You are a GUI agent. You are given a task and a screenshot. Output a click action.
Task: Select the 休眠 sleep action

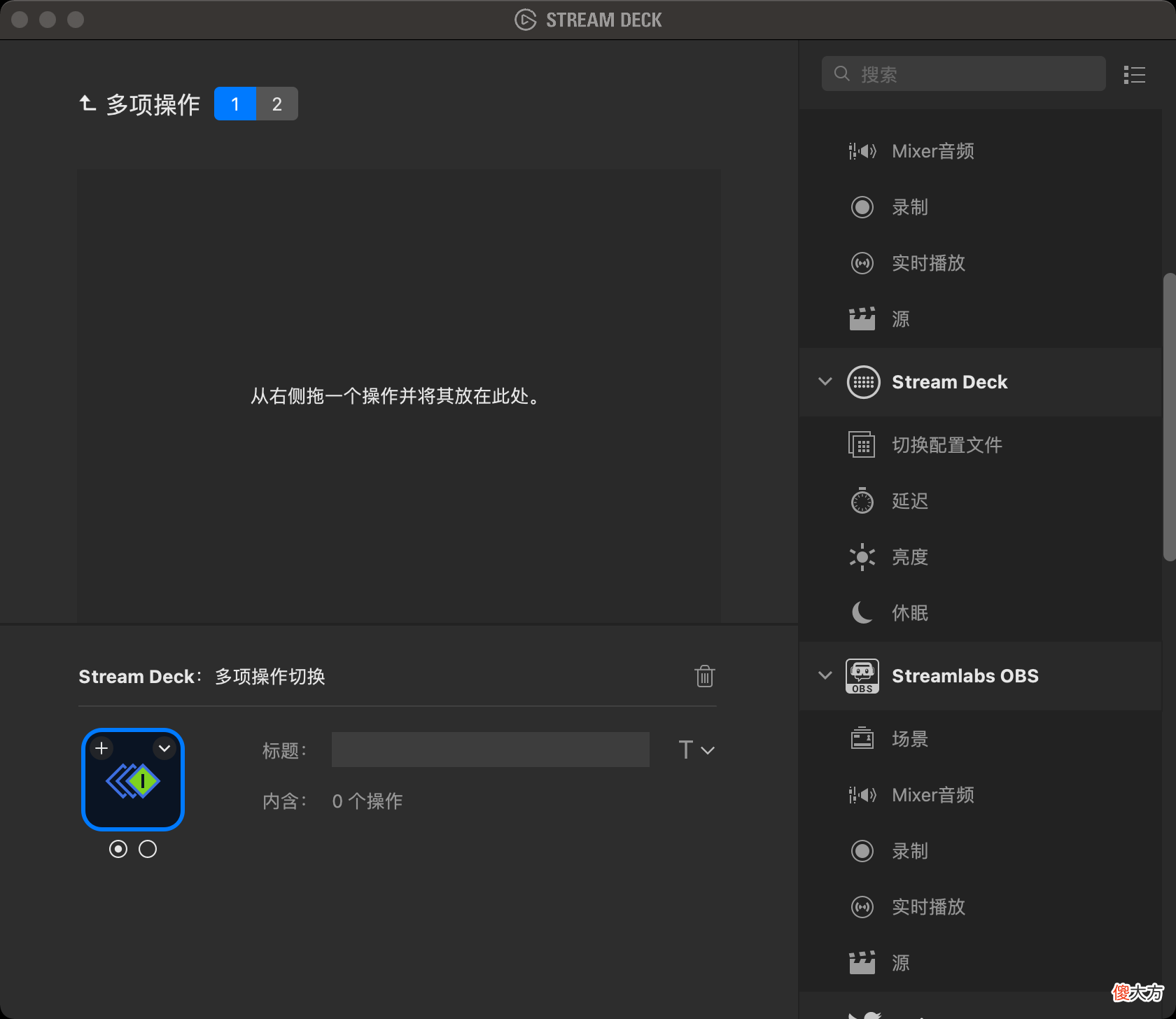click(980, 613)
